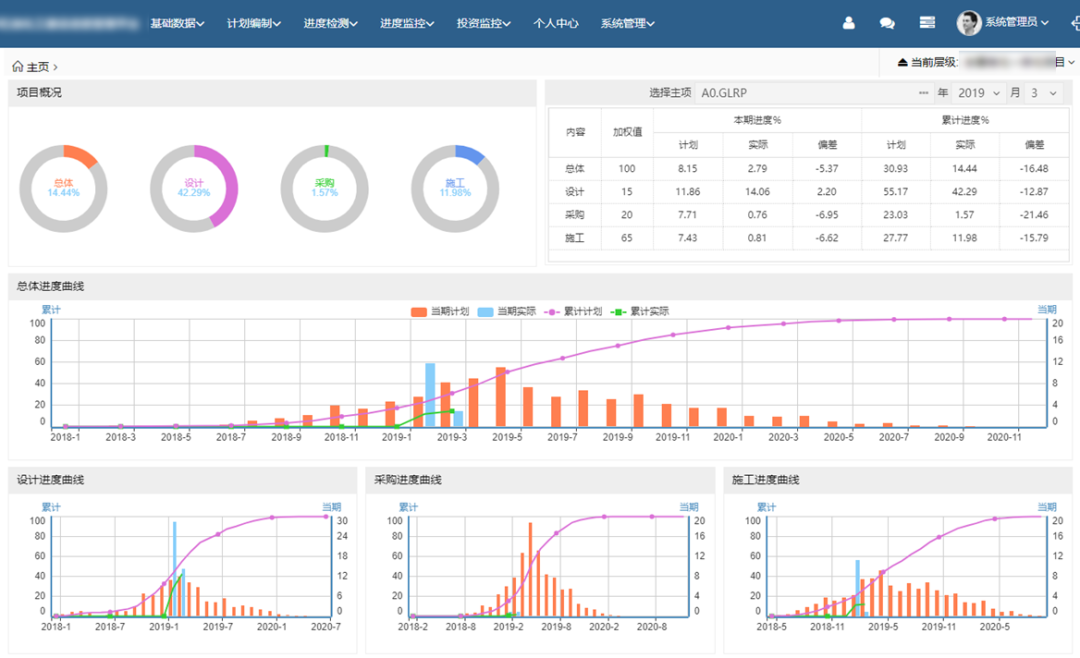Expand the 系统管理员 account dropdown
Viewport: 1080px width, 658px height.
pos(1017,22)
